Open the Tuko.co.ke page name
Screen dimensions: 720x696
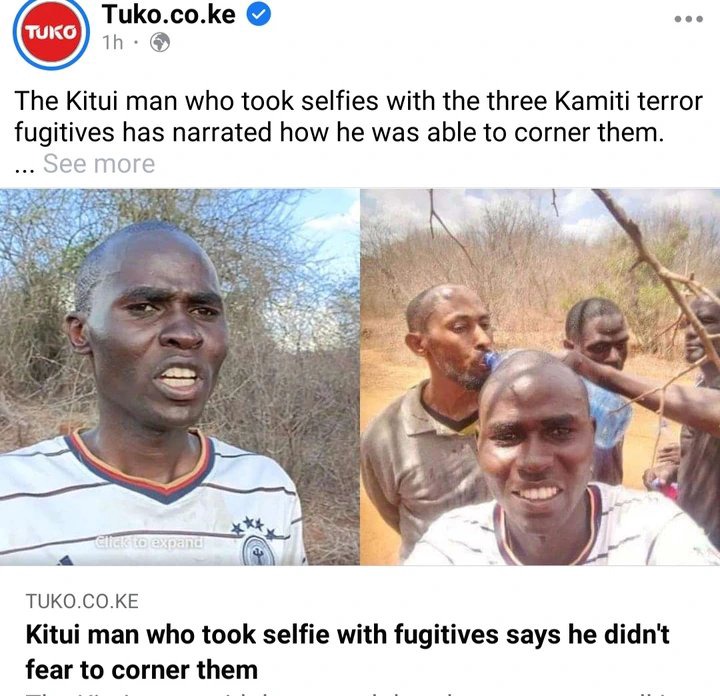point(169,14)
